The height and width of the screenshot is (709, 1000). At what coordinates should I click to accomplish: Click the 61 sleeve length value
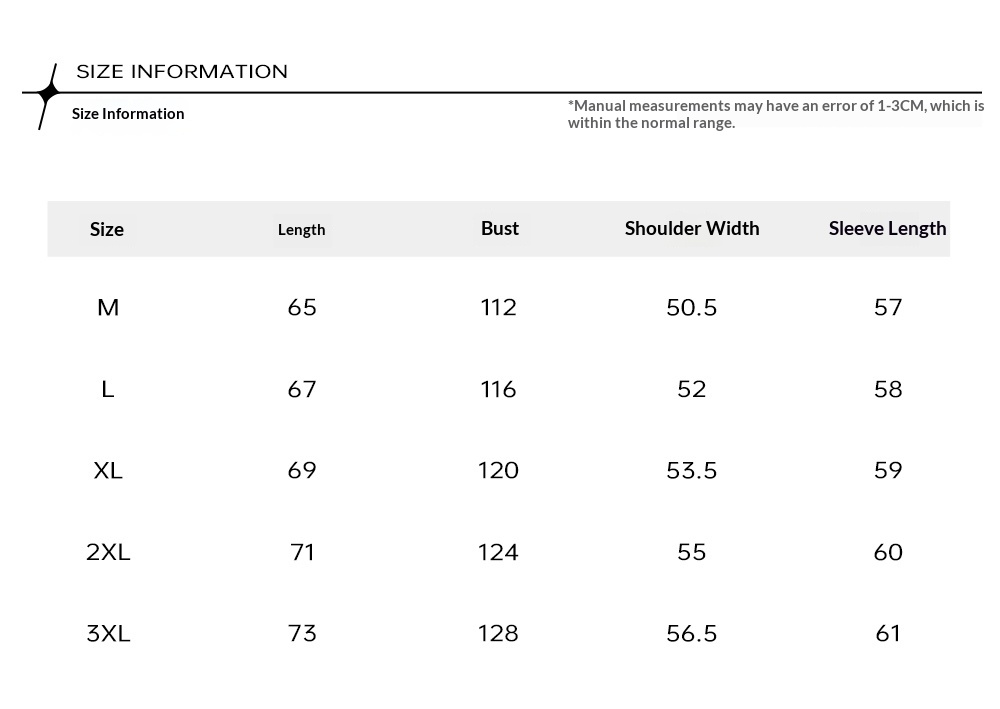pyautogui.click(x=888, y=633)
